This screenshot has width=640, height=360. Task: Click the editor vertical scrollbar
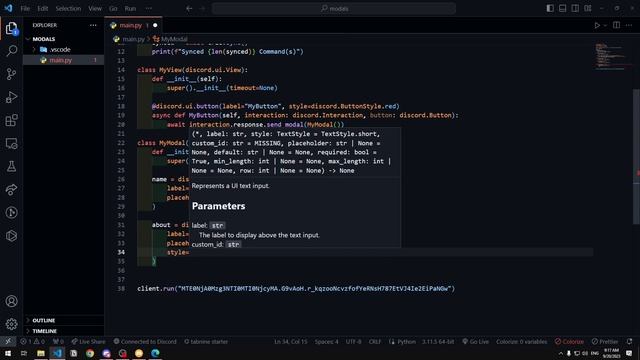[636, 156]
